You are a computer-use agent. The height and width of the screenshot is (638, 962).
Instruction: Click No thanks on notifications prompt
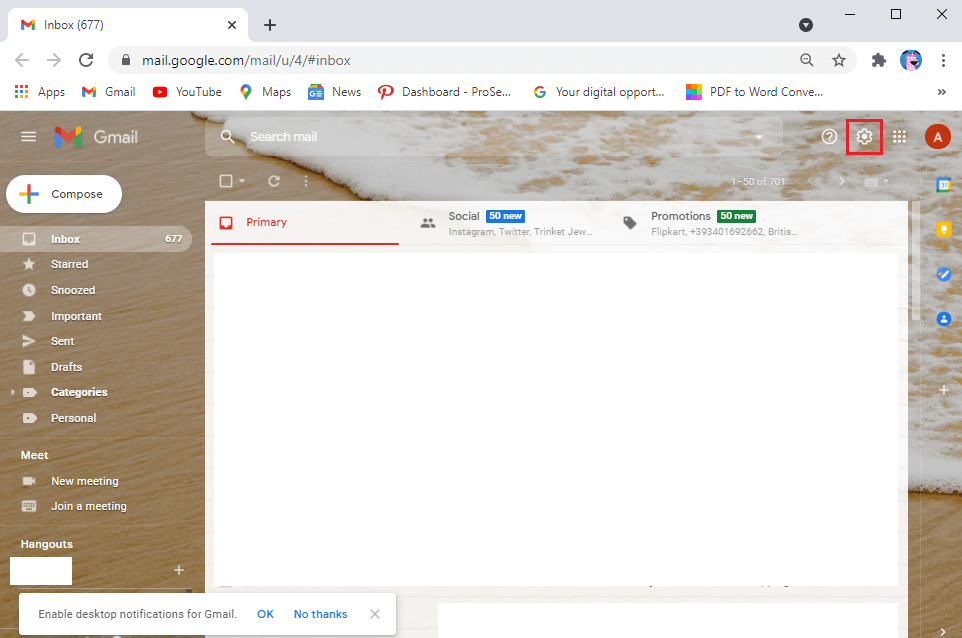point(320,614)
